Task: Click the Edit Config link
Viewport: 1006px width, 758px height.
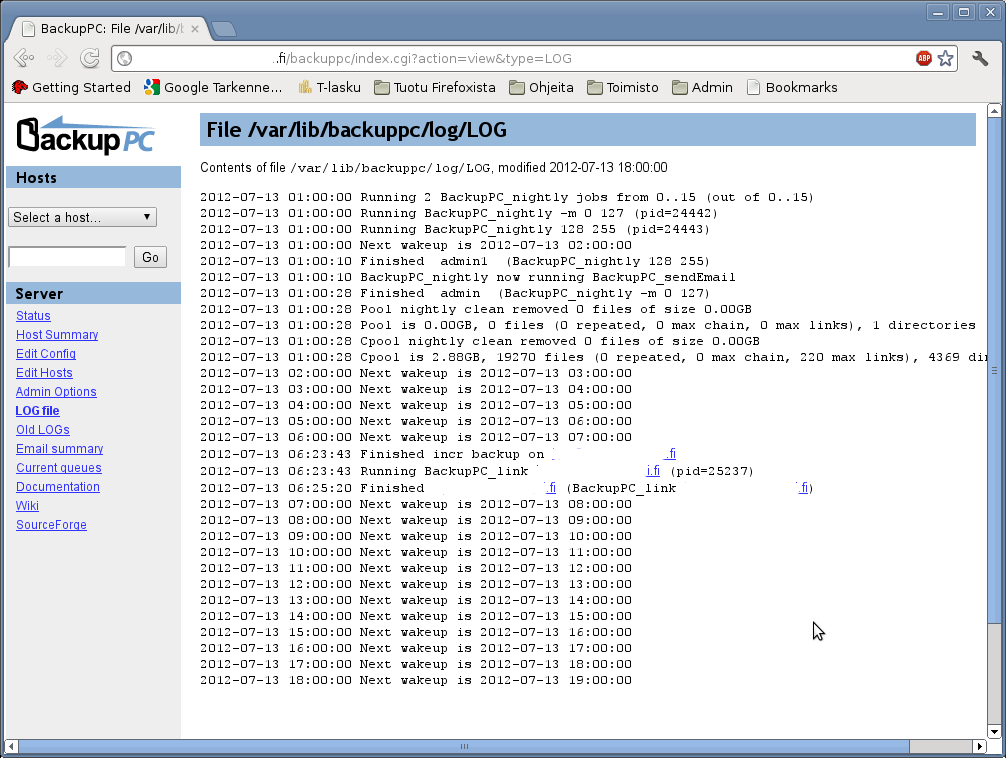Action: pos(46,354)
